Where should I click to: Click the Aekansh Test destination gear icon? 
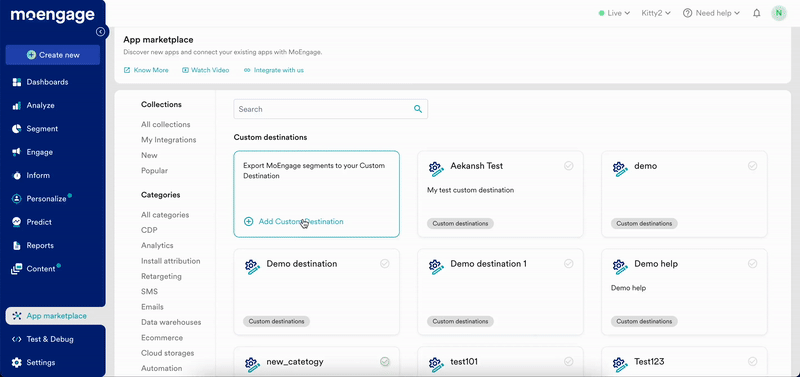pos(435,169)
